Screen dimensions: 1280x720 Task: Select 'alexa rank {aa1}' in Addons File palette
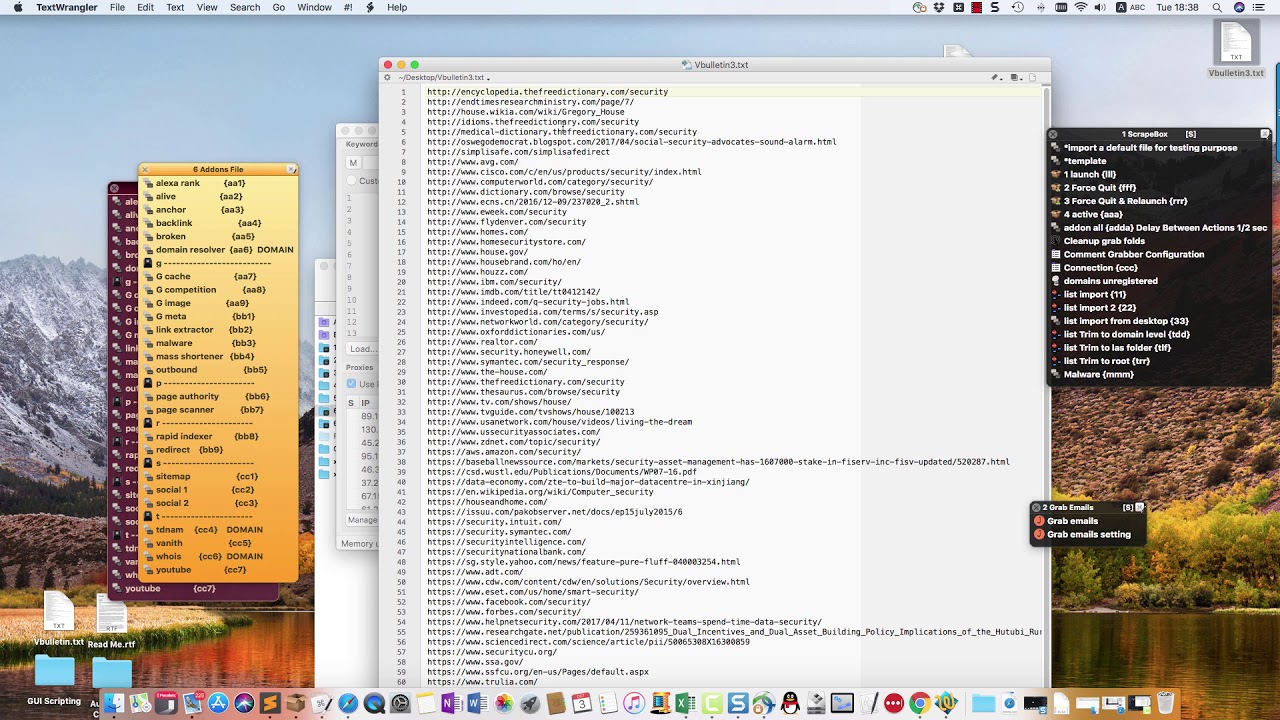pyautogui.click(x=200, y=183)
